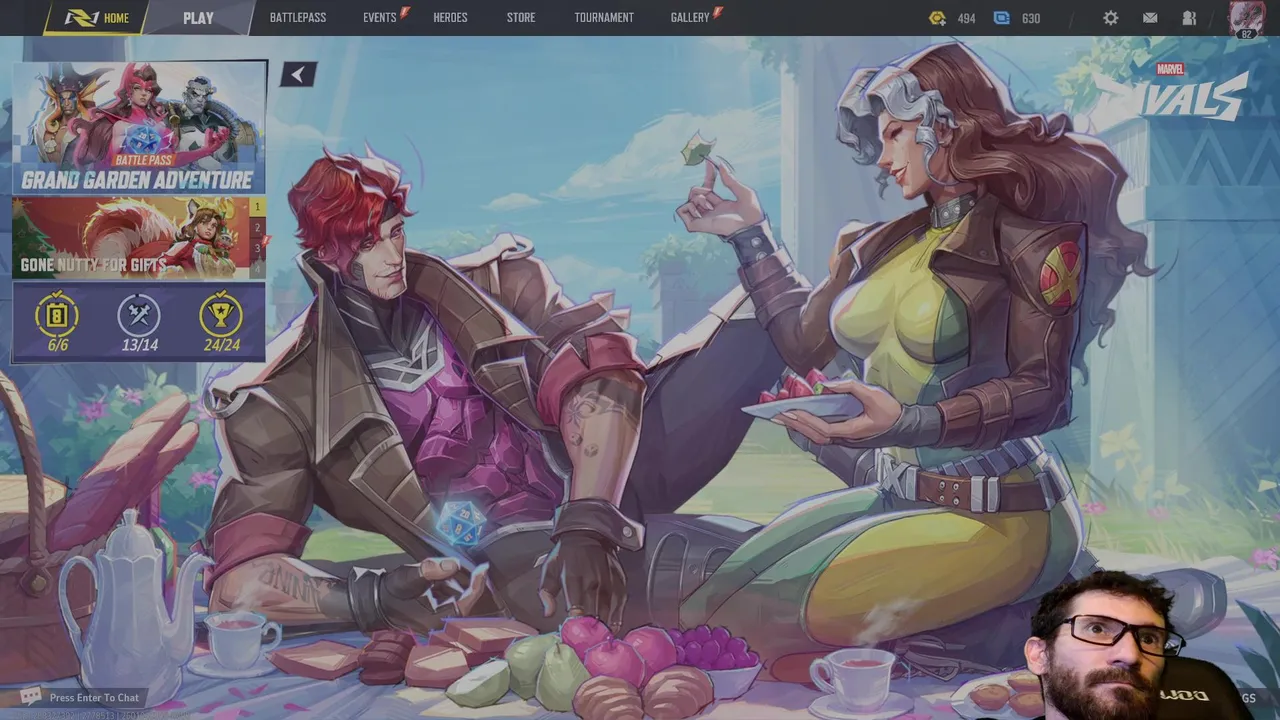Click the chat bubble icon

click(31, 696)
